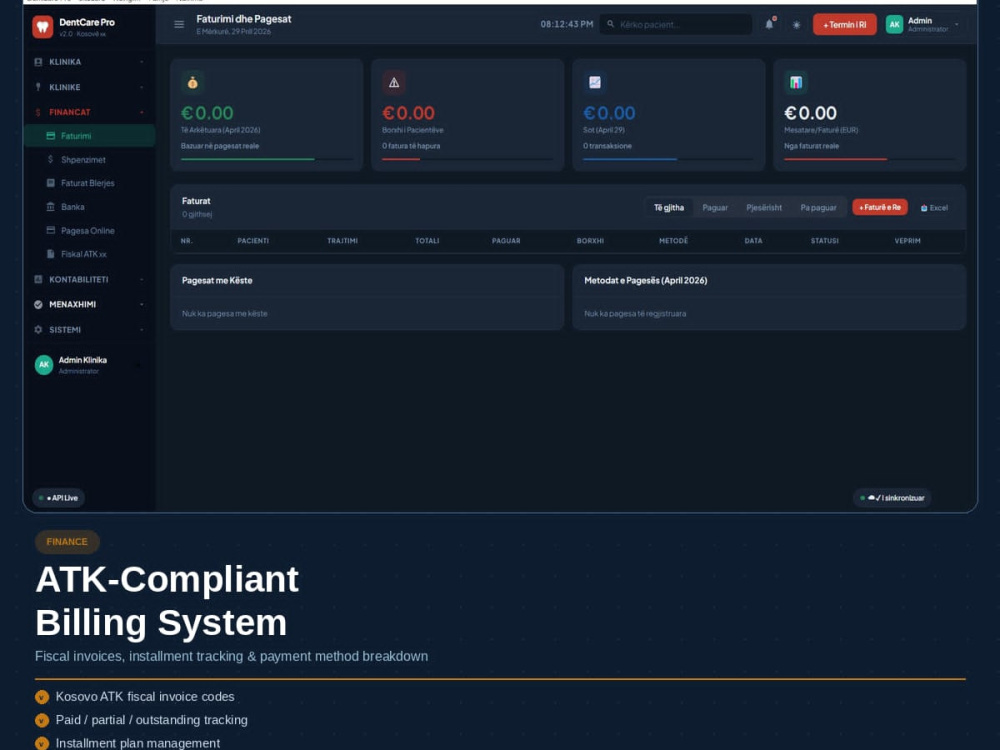Click the + Faturë e Re button
The image size is (1000, 750).
point(879,207)
